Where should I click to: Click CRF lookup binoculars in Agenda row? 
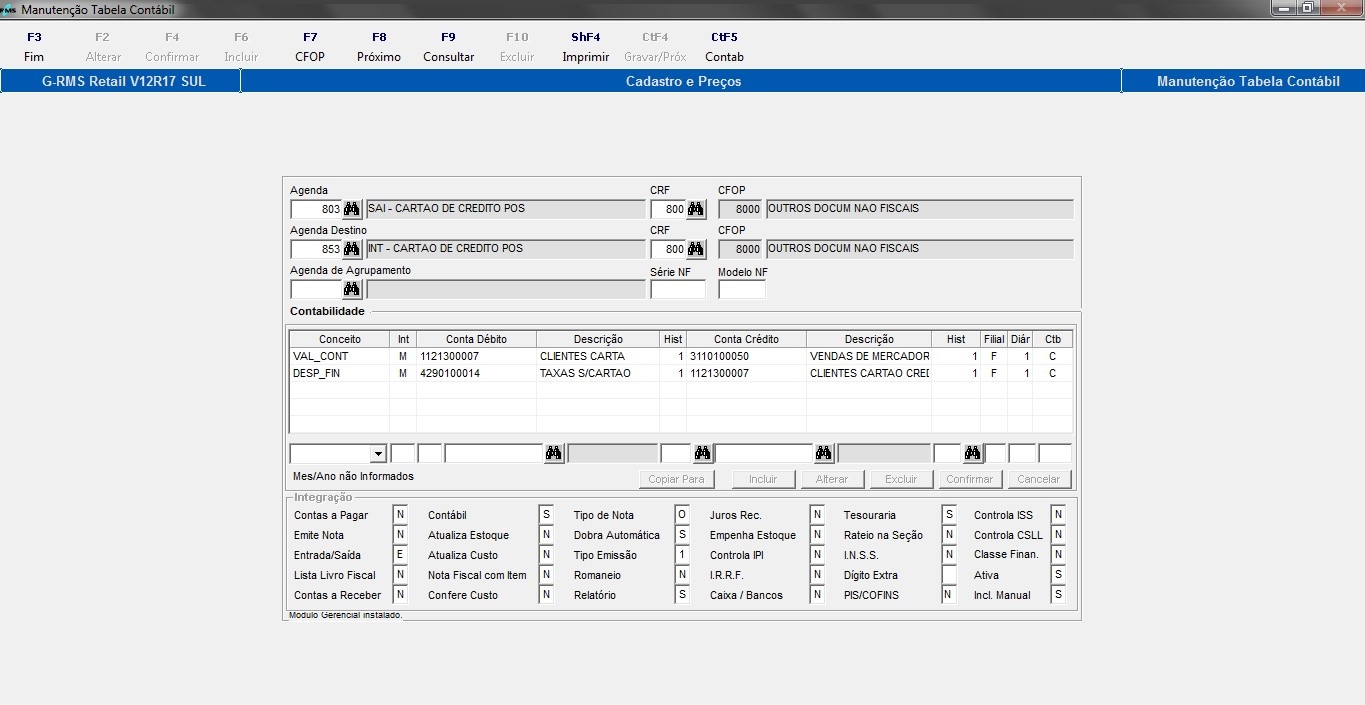(x=696, y=209)
